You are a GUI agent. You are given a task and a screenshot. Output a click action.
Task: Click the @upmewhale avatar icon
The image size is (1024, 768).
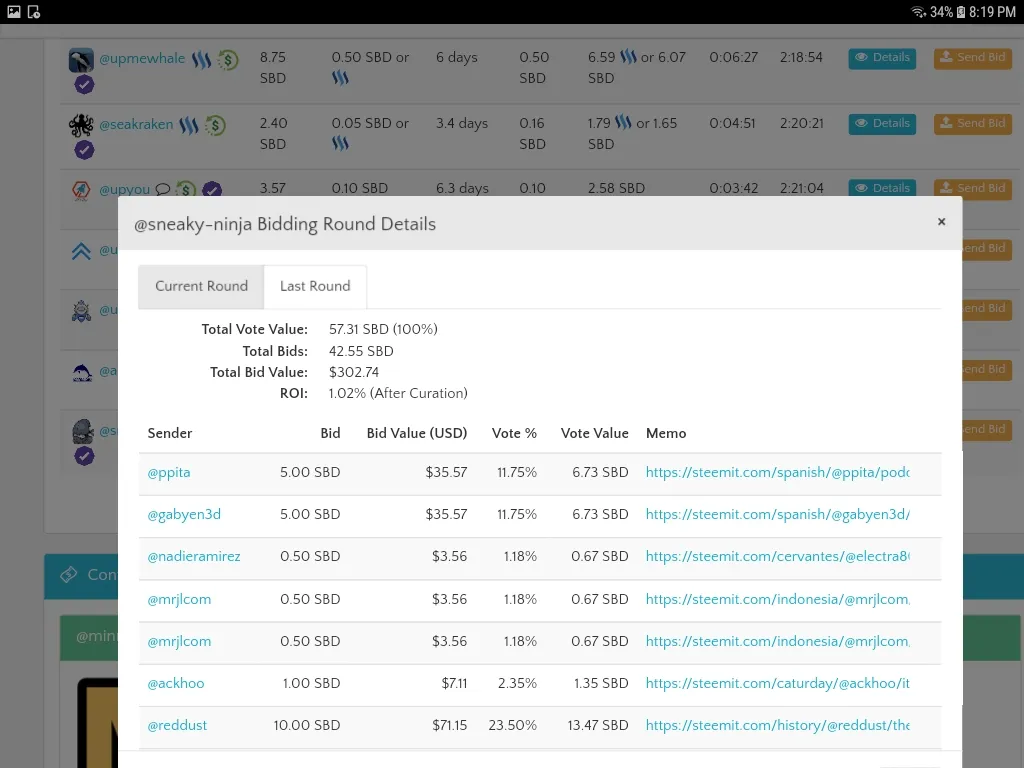pos(81,60)
